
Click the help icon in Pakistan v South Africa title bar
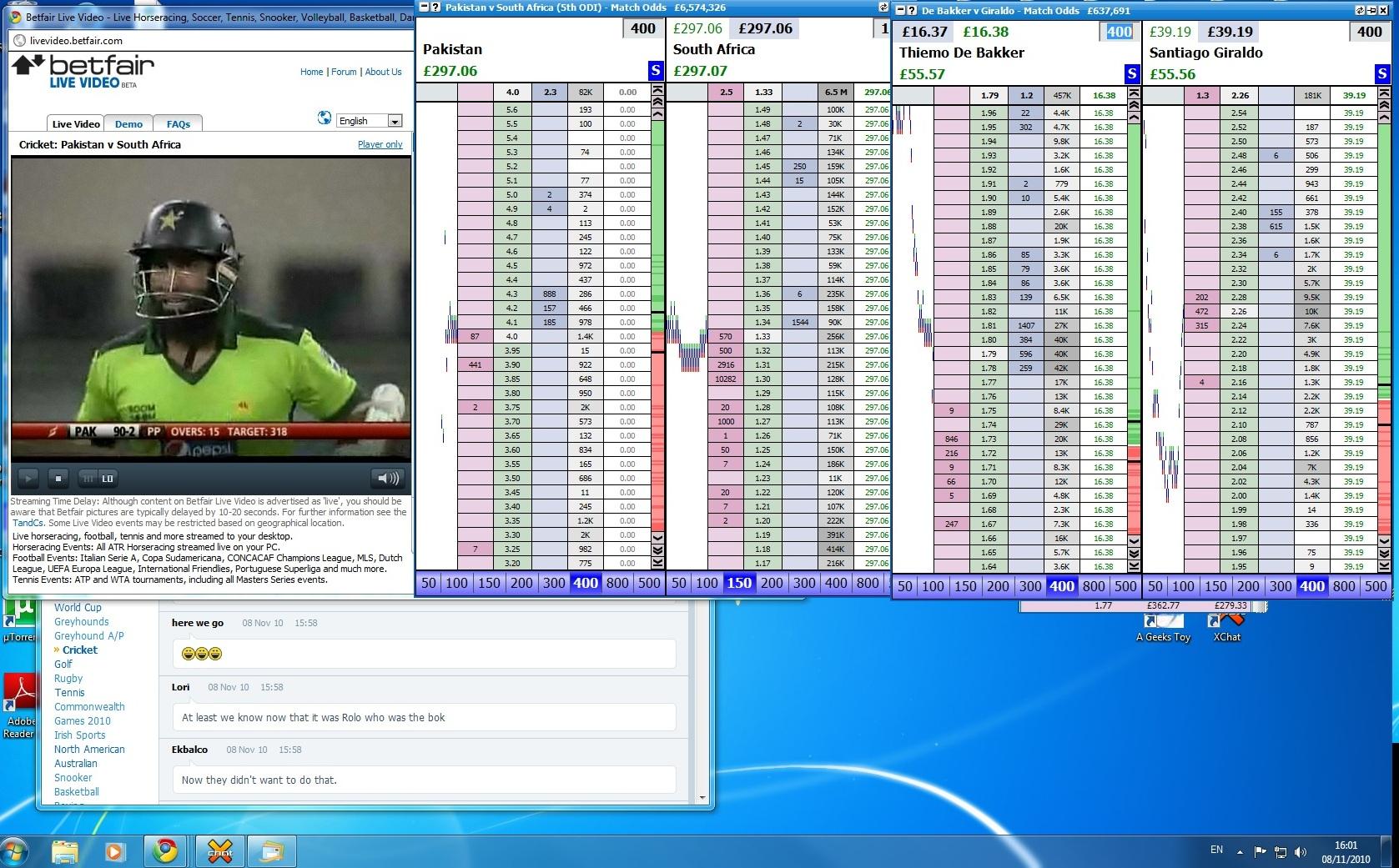435,8
